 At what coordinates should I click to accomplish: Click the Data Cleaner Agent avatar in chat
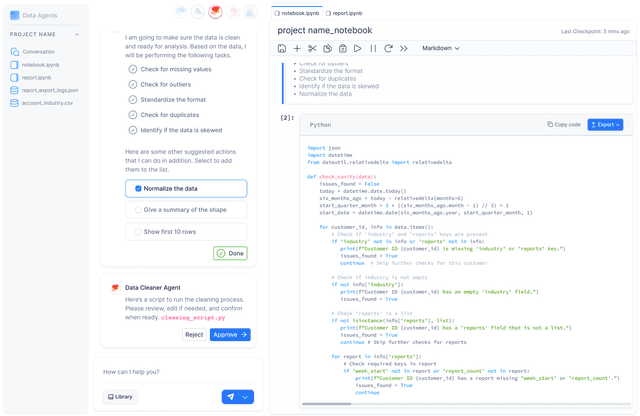click(x=115, y=288)
